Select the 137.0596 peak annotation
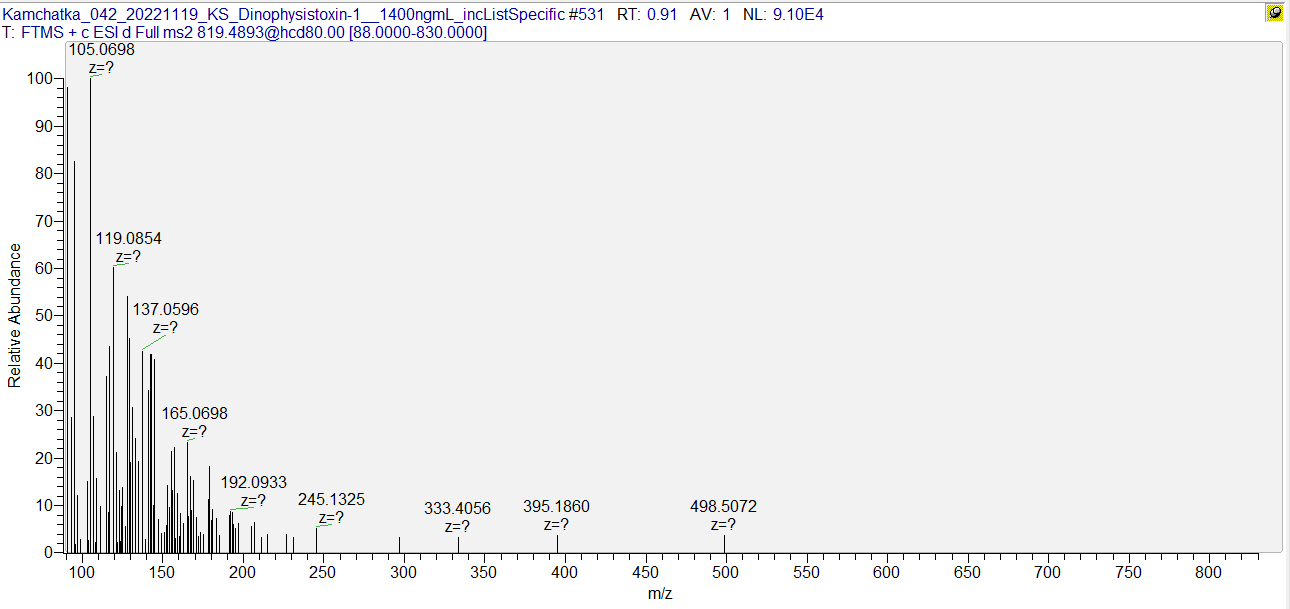Image resolution: width=1290 pixels, height=609 pixels. pyautogui.click(x=166, y=310)
